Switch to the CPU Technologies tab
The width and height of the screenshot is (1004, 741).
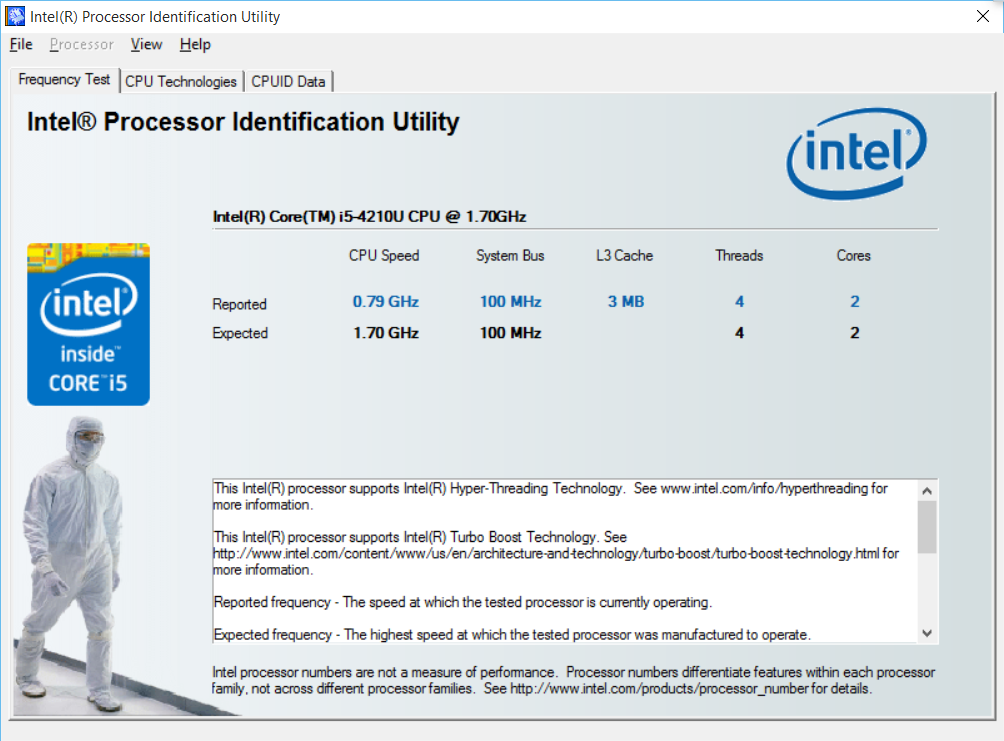181,82
